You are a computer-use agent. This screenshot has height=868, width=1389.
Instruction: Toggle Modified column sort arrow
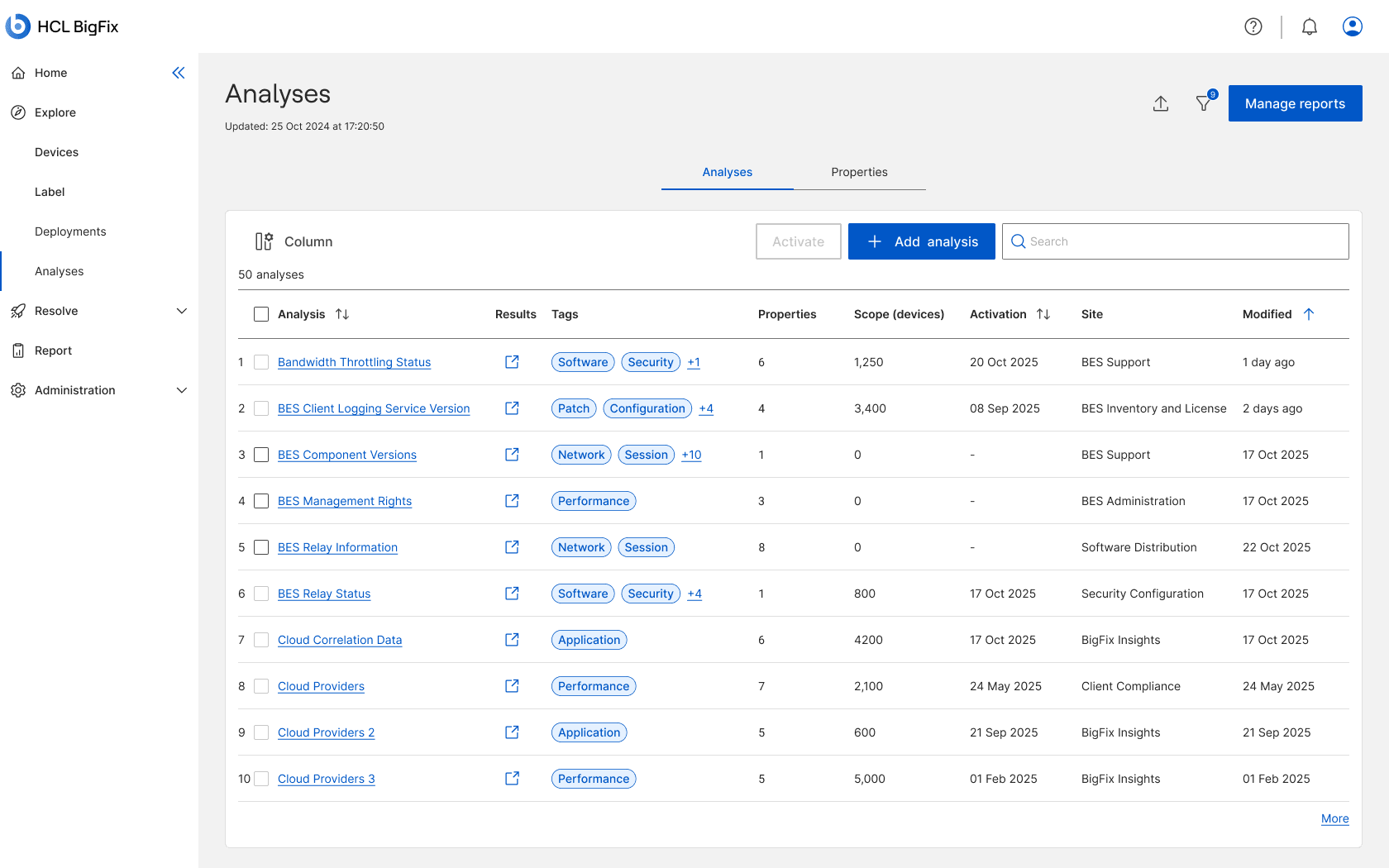[x=1309, y=314]
